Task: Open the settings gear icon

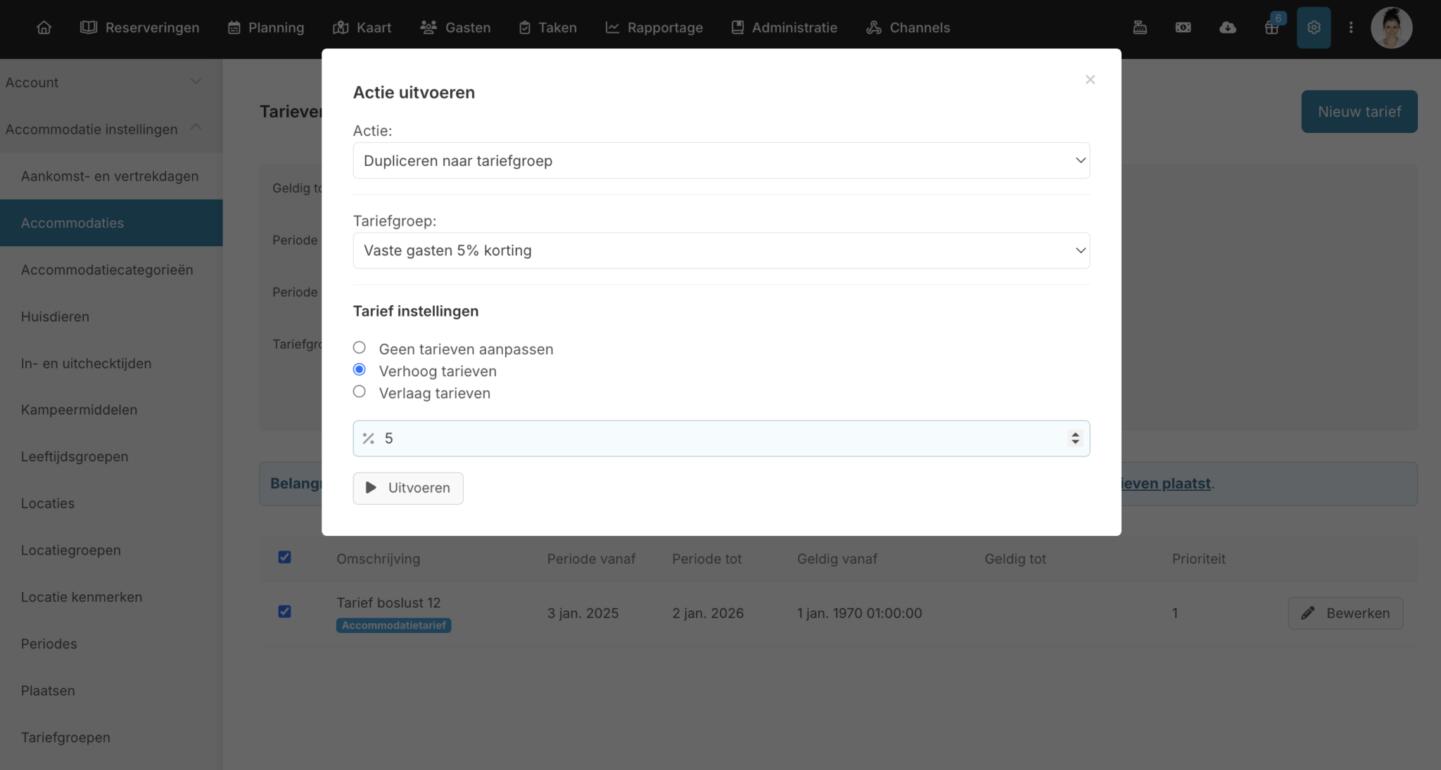Action: (x=1313, y=28)
